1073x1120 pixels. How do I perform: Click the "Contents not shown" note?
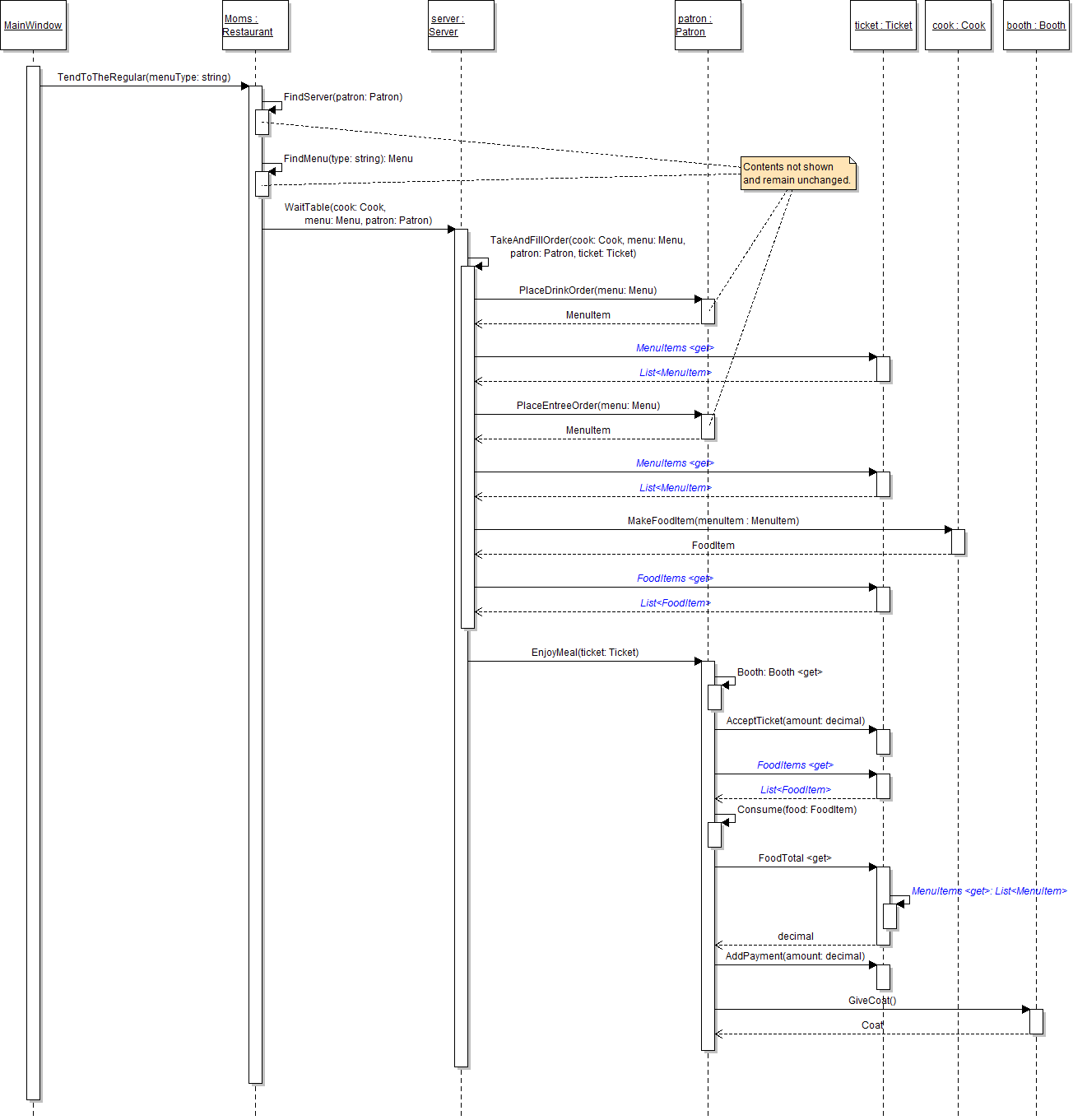tap(797, 174)
